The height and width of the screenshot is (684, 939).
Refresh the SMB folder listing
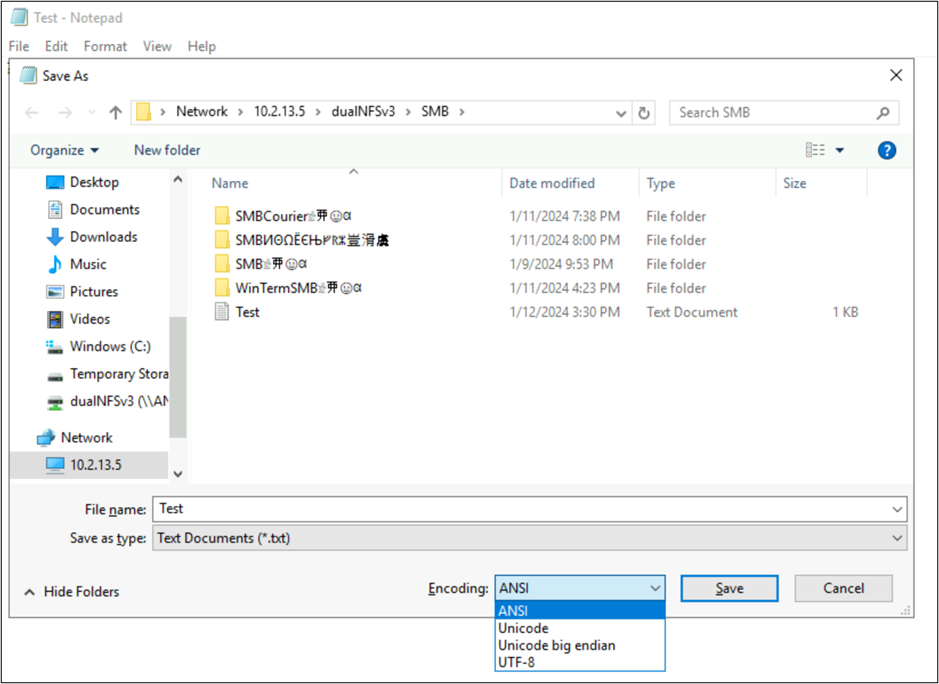point(644,113)
